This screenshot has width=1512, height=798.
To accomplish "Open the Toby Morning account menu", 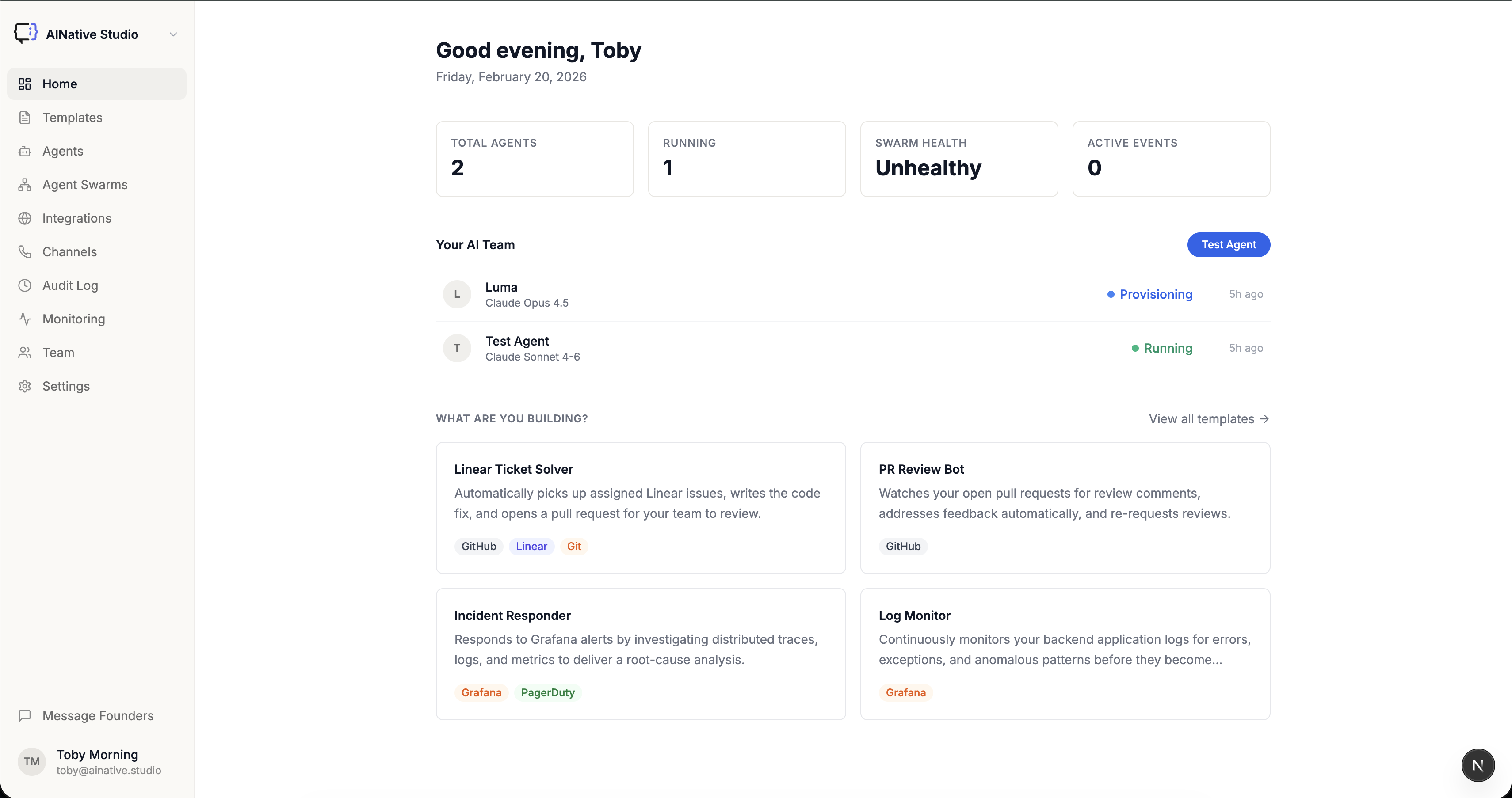I will point(97,762).
